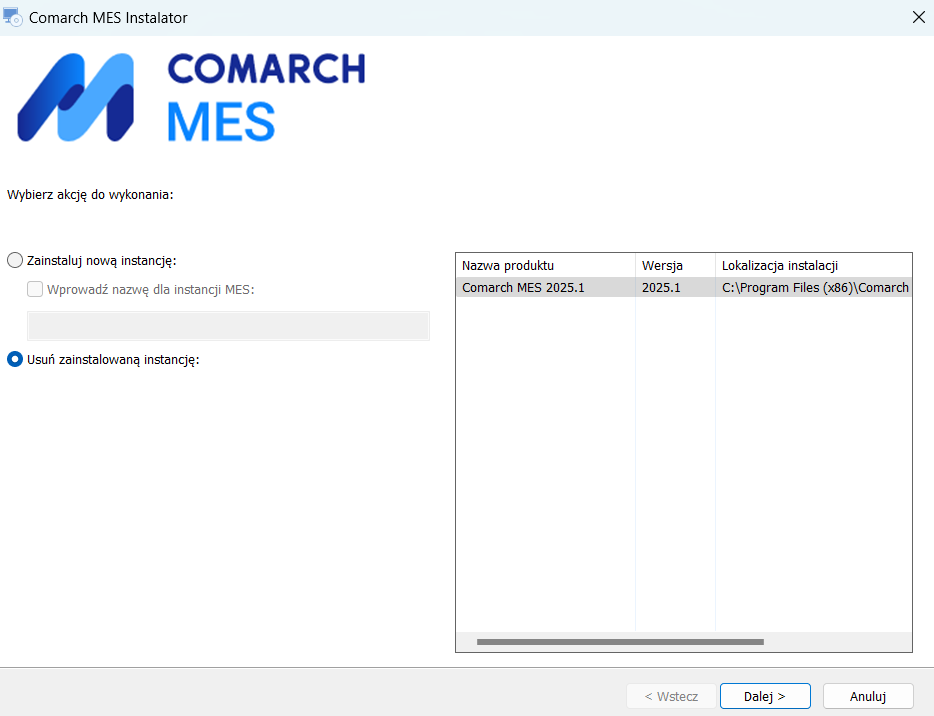
Task: Click the '< Wstecz' back button
Action: [671, 696]
